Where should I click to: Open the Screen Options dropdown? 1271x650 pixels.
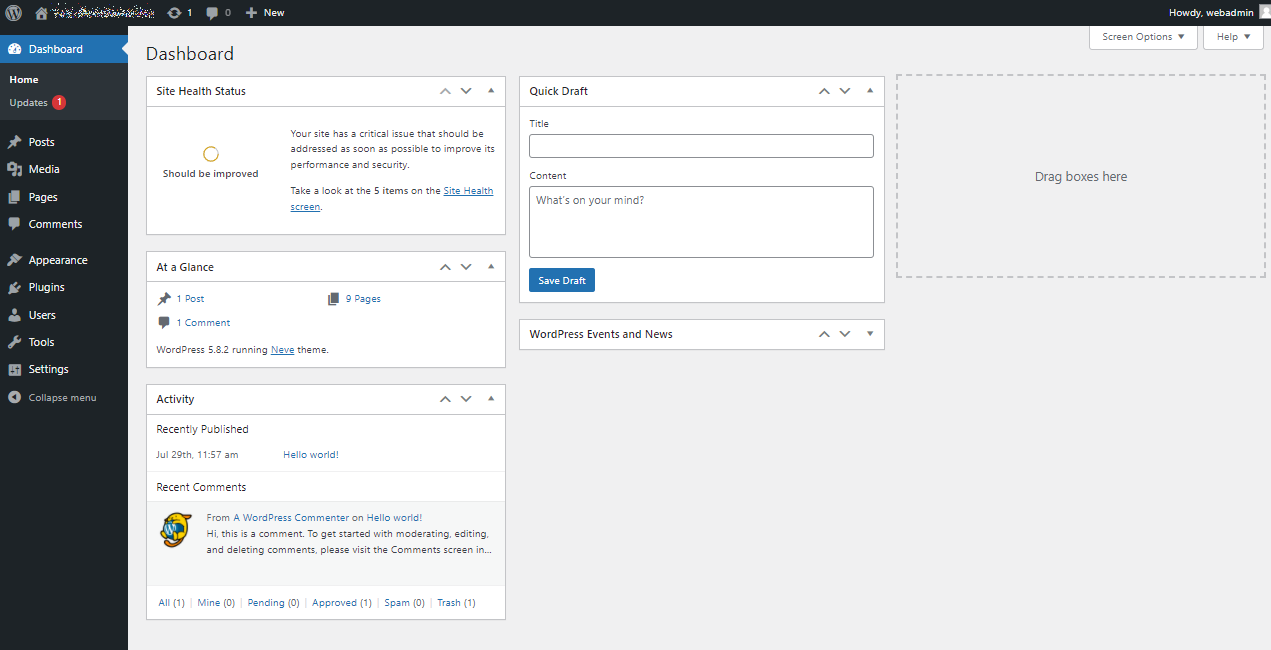[x=1143, y=37]
